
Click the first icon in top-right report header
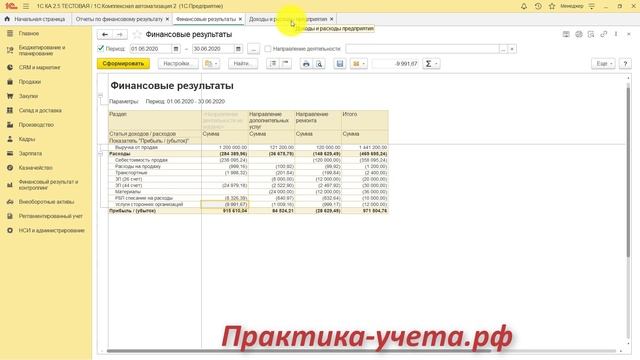pyautogui.click(x=566, y=34)
